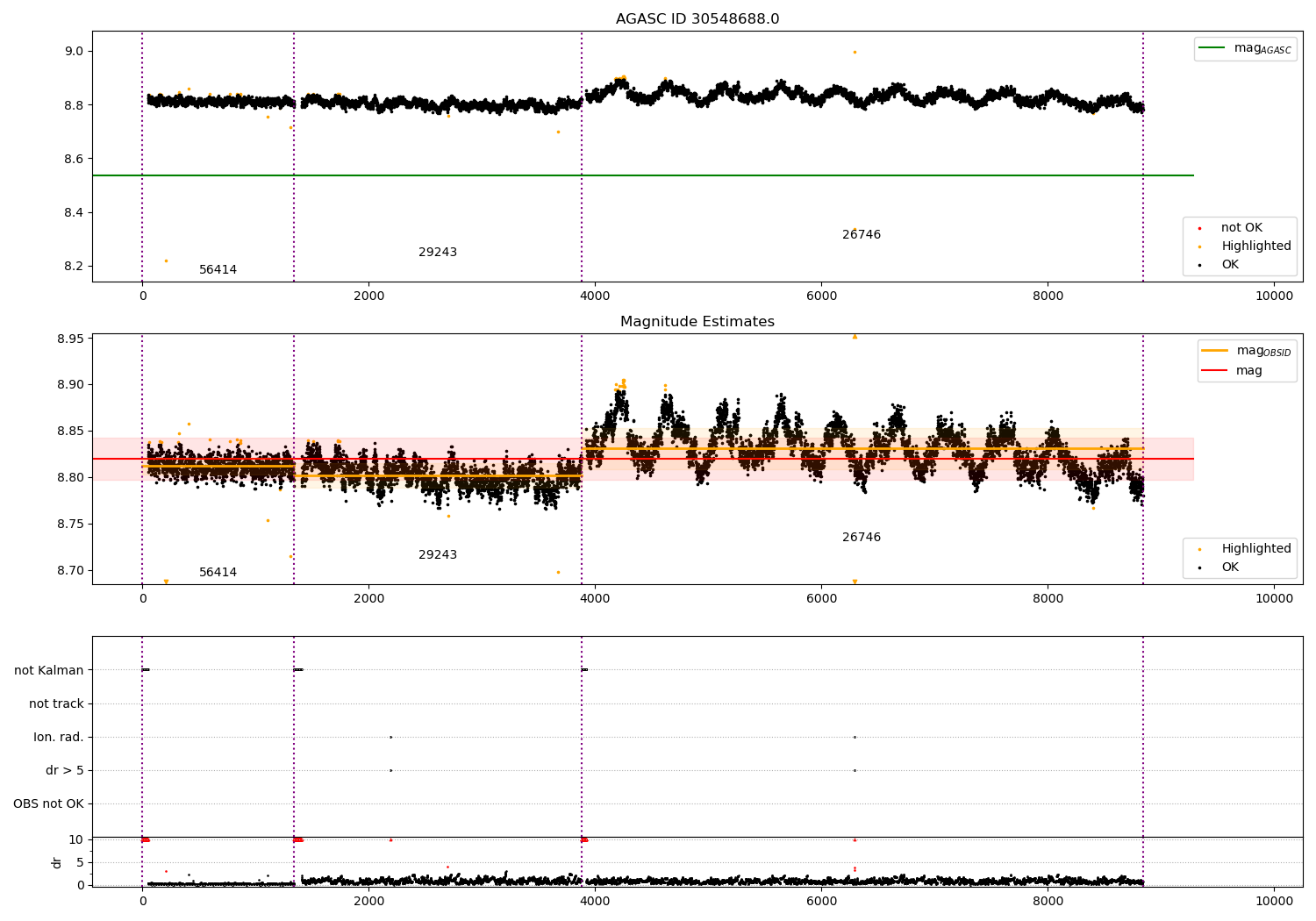Click the 5 tick label on the dr axis
Viewport: 1316px width, 921px height.
tap(81, 862)
